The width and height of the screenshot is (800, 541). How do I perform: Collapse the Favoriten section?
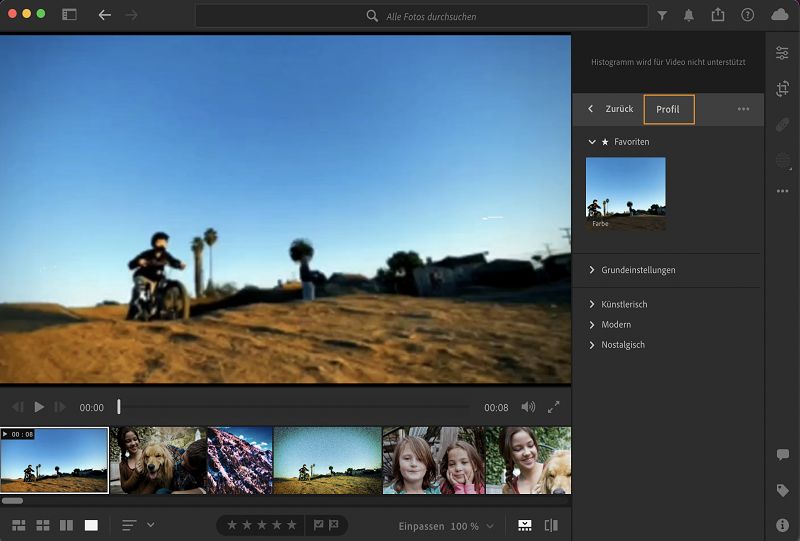coord(592,142)
